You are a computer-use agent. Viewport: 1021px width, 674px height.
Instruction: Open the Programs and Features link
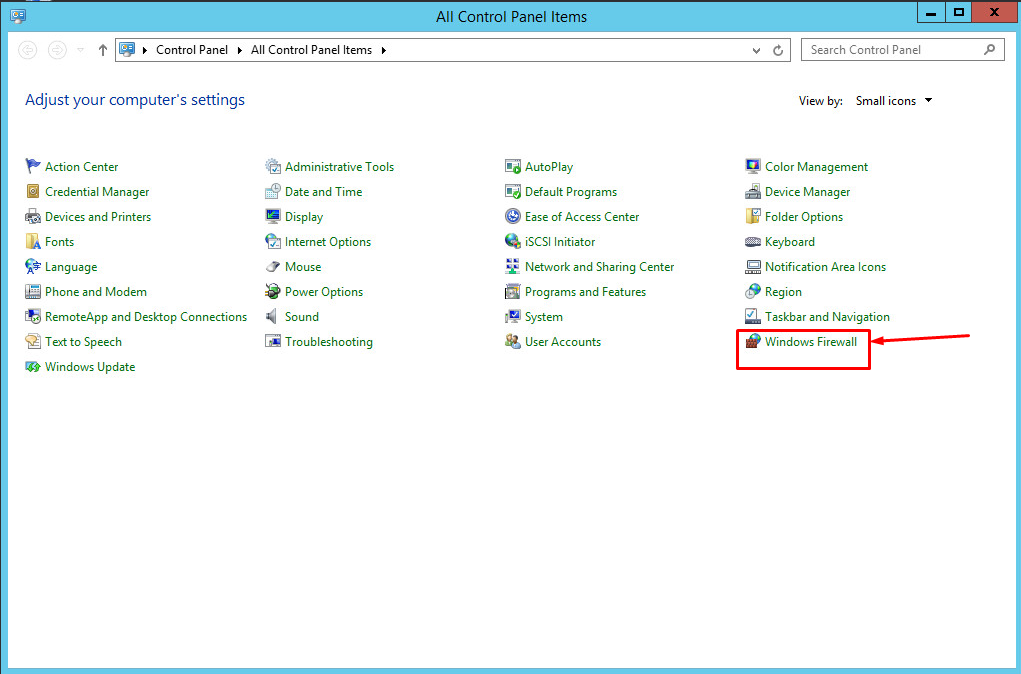click(x=585, y=292)
